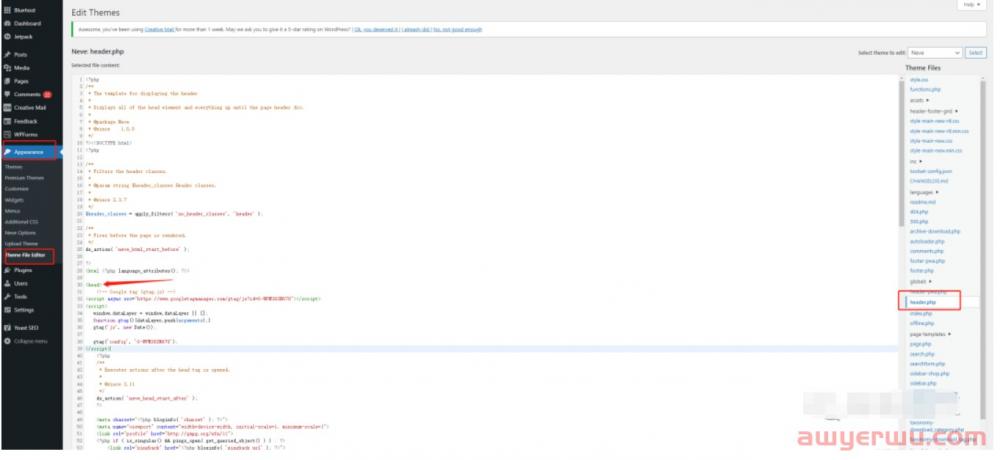Open the Users icon in sidebar

(x=7, y=283)
